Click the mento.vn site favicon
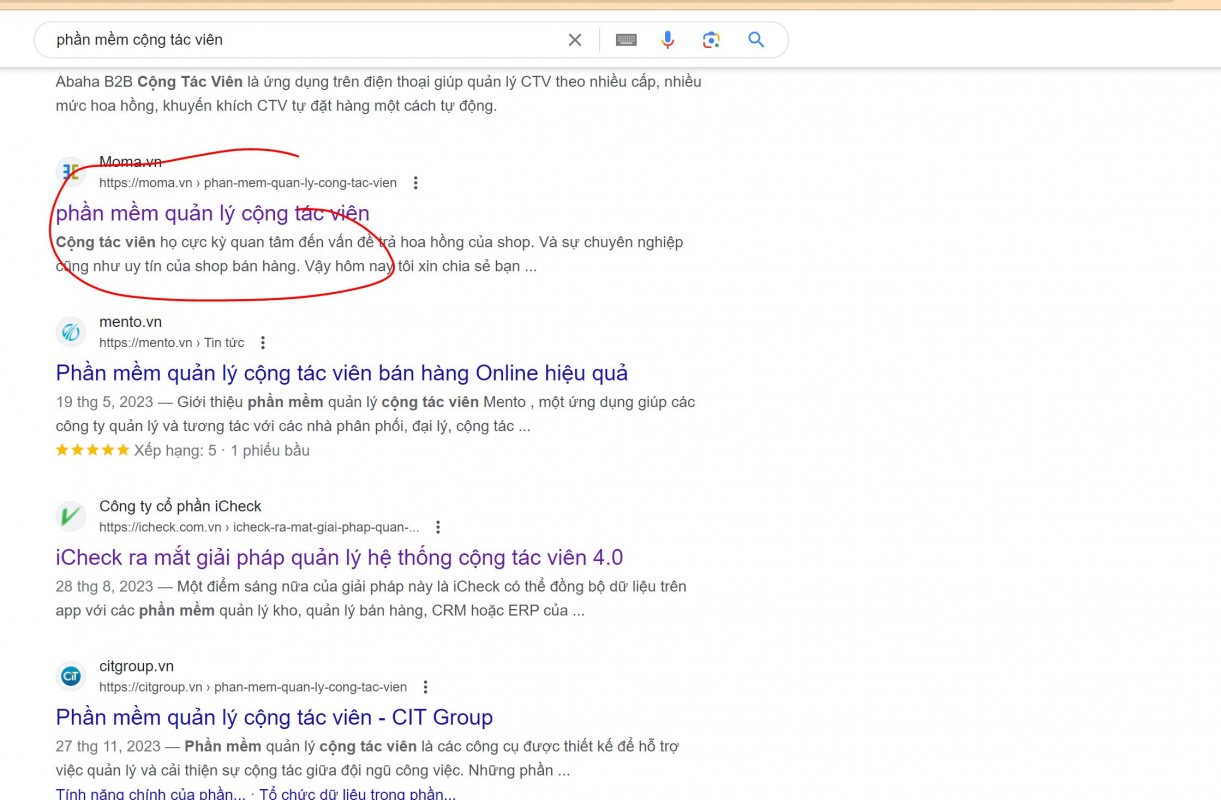 (70, 332)
